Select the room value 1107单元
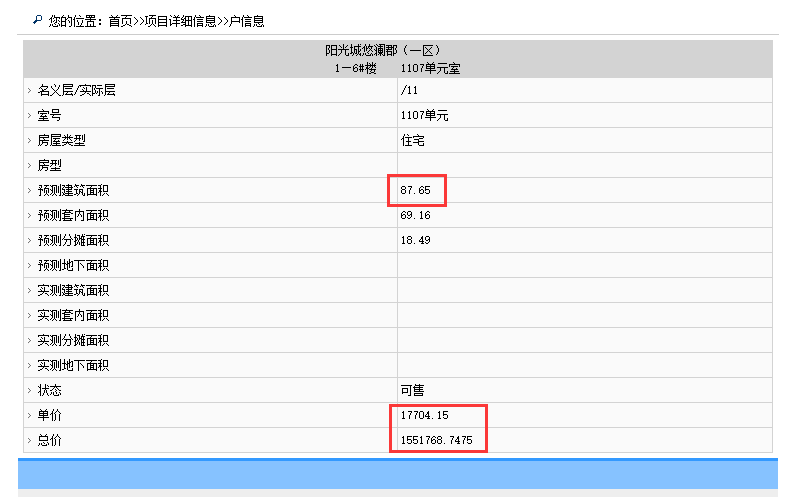 pos(424,115)
